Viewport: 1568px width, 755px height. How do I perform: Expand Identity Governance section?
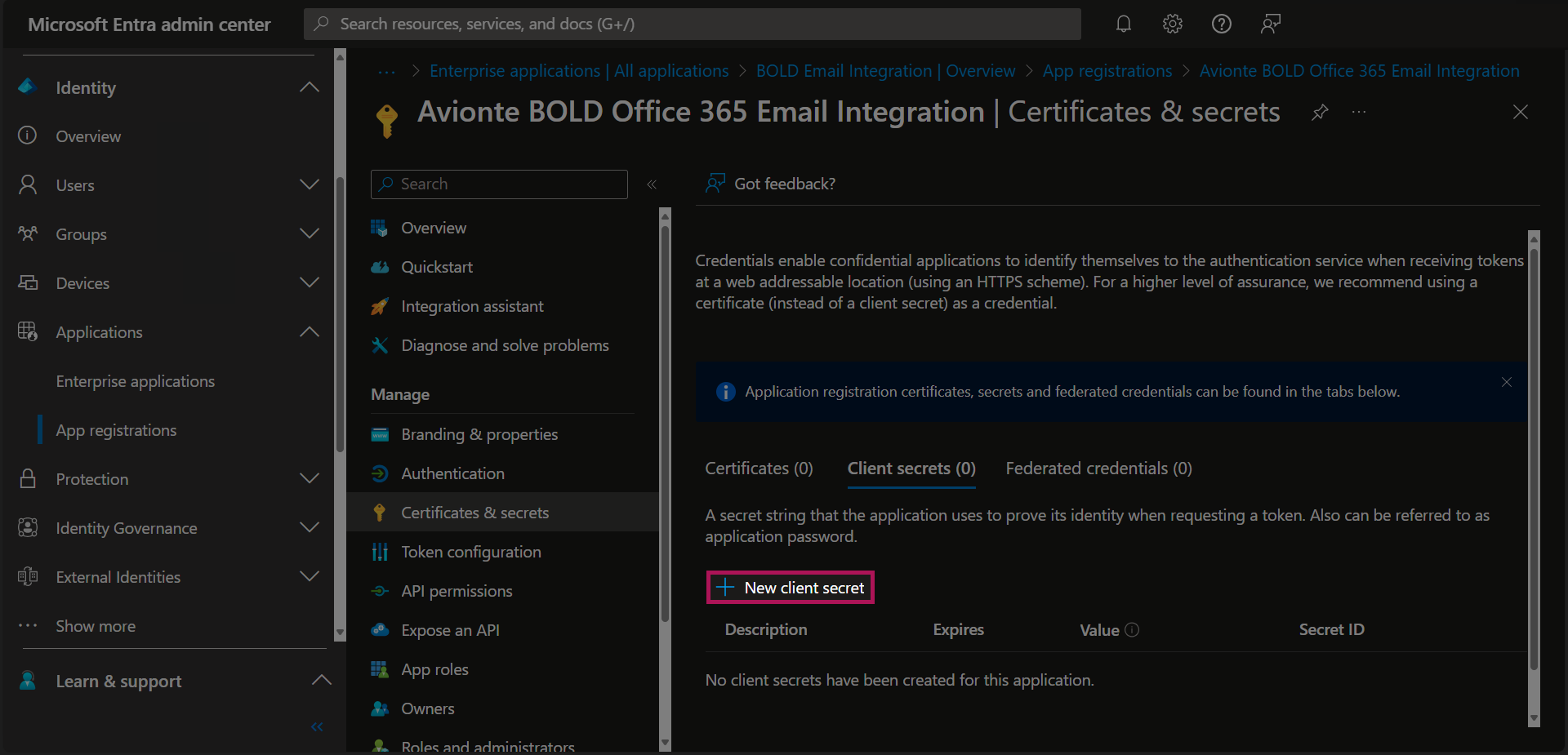[x=310, y=527]
